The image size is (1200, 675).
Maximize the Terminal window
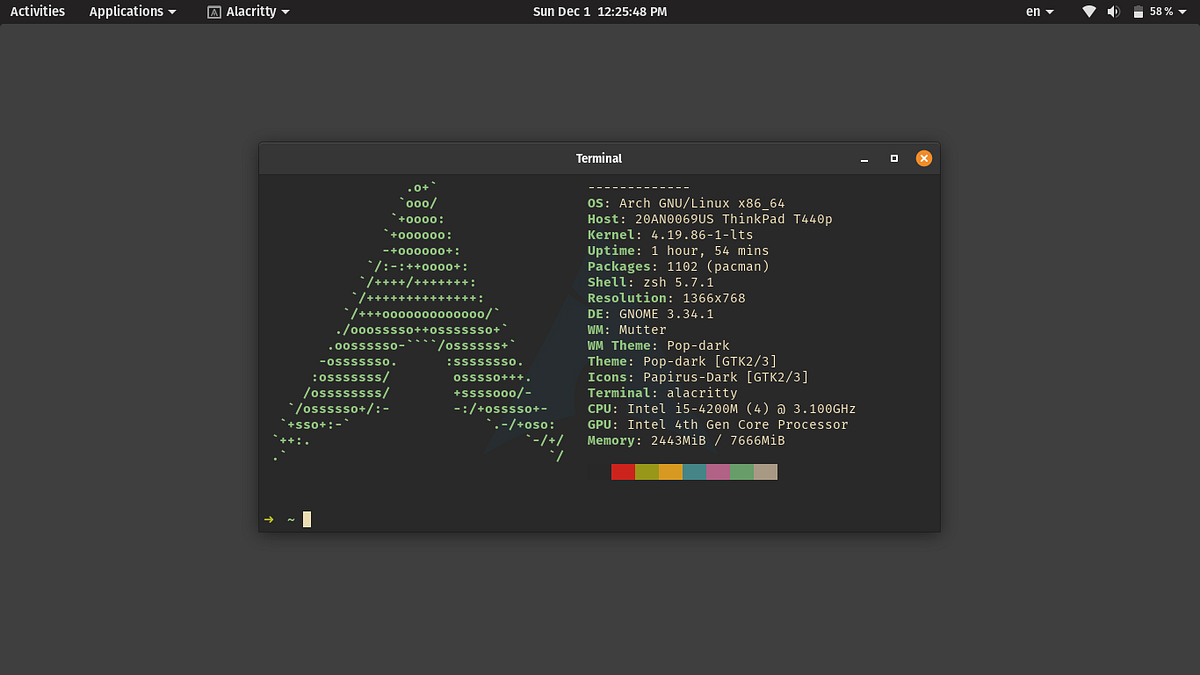point(894,158)
